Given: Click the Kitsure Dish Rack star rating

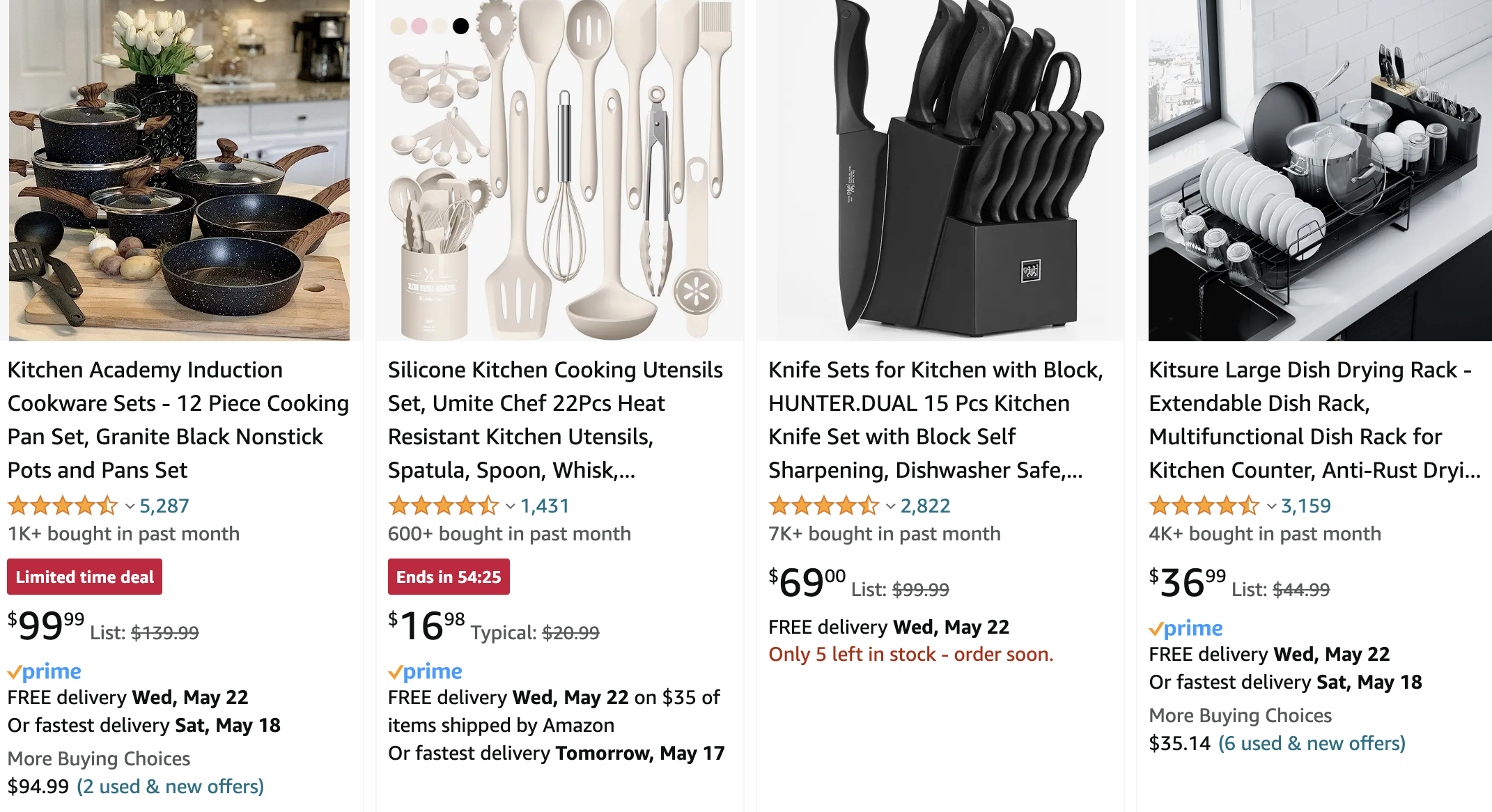Looking at the screenshot, I should [x=1204, y=506].
